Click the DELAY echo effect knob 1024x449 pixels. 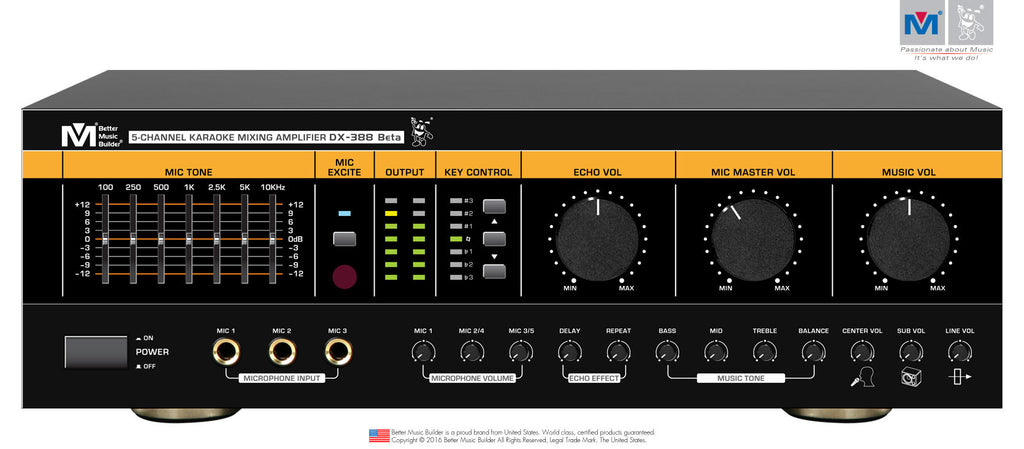click(569, 352)
